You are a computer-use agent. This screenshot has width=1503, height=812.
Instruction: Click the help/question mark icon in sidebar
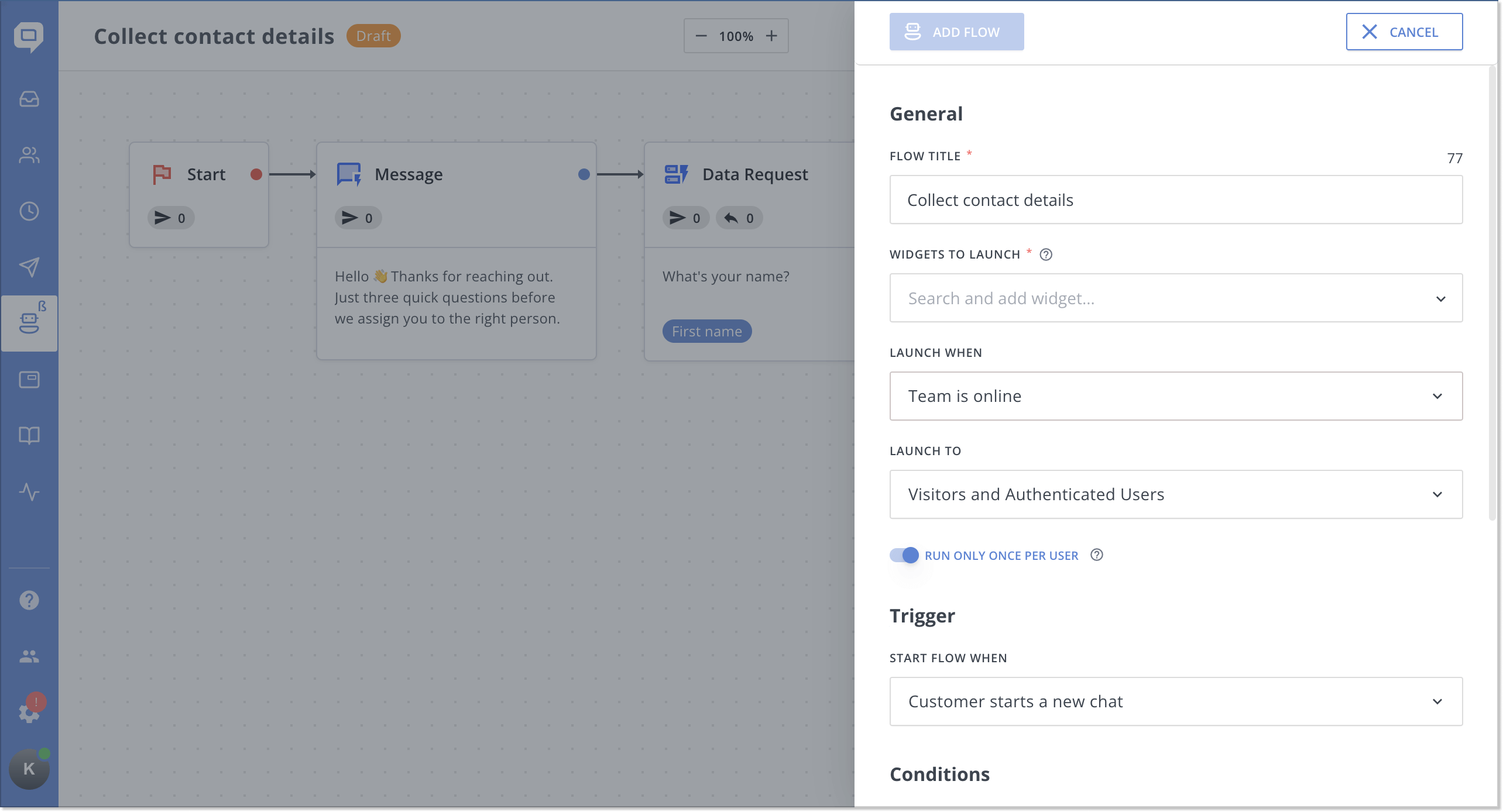[29, 601]
